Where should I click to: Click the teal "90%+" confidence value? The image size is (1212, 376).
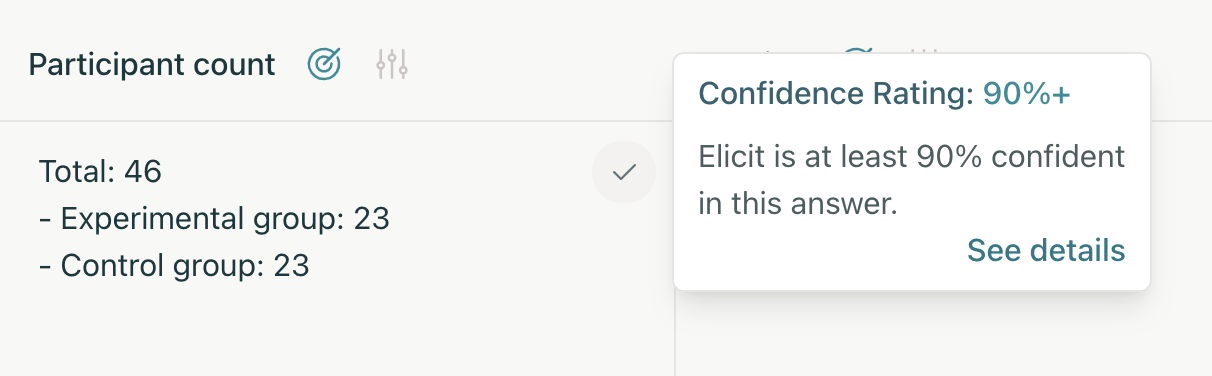[1027, 94]
